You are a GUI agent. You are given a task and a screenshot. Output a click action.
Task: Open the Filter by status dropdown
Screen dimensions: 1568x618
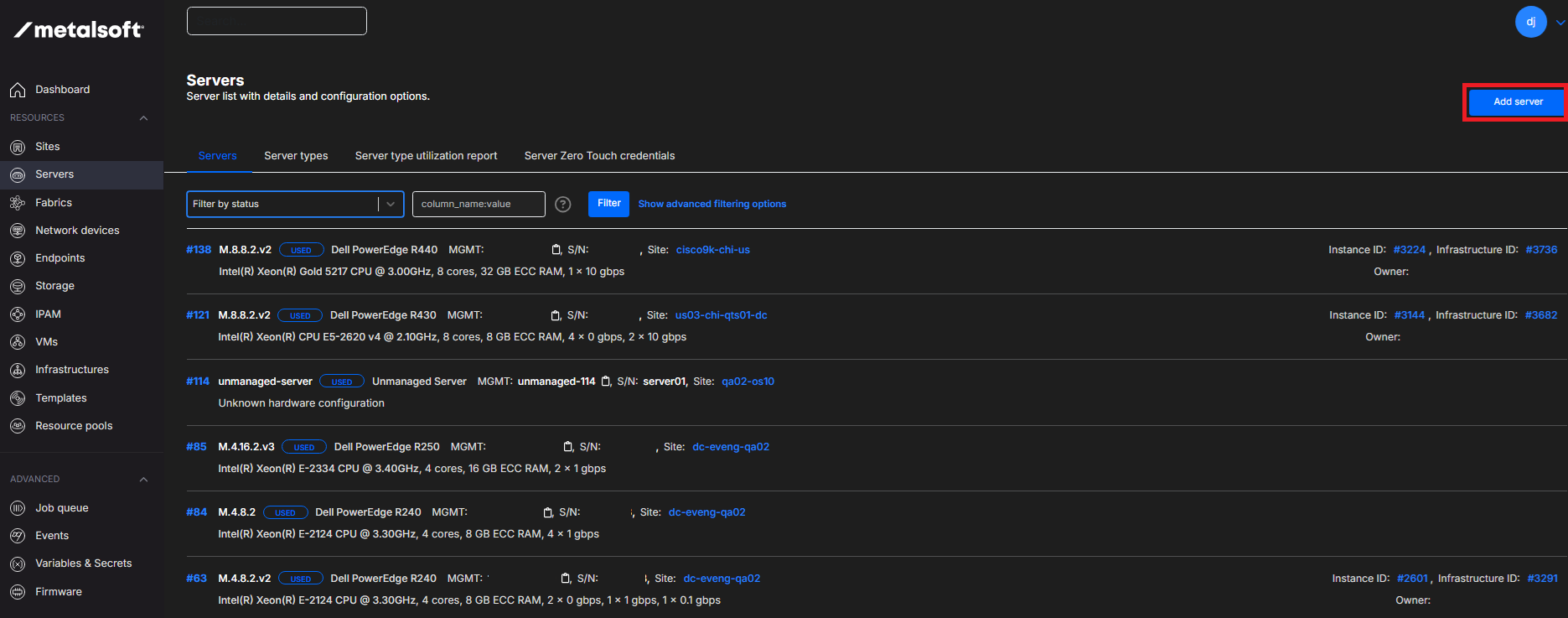click(294, 204)
